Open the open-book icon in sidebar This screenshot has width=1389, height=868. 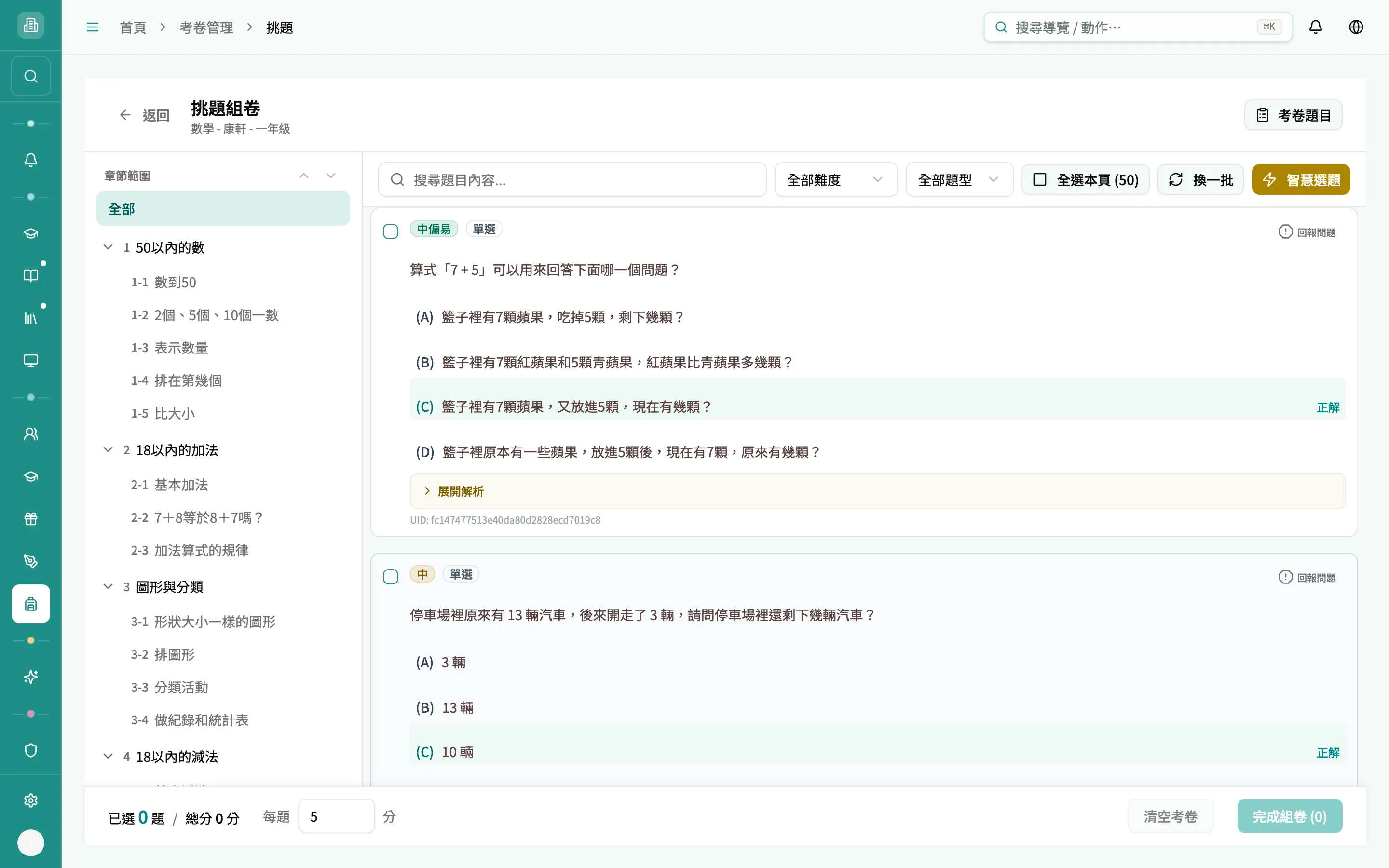point(30,275)
